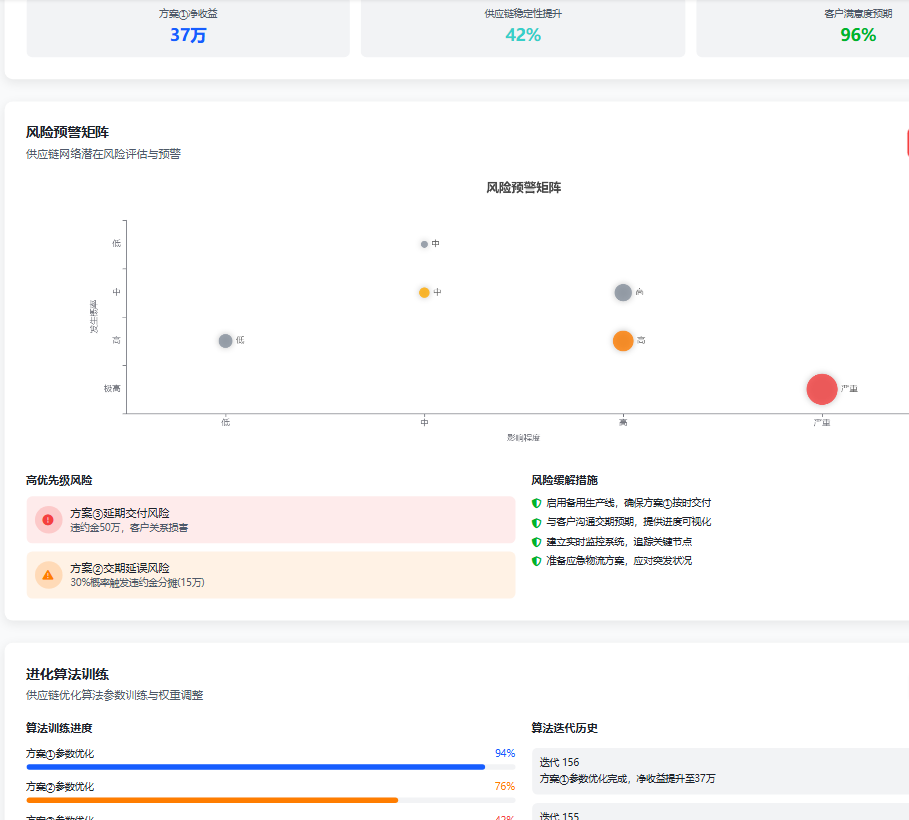Select the small gray 中 bubble at top
Viewport: 909px width, 820px height.
(x=424, y=244)
